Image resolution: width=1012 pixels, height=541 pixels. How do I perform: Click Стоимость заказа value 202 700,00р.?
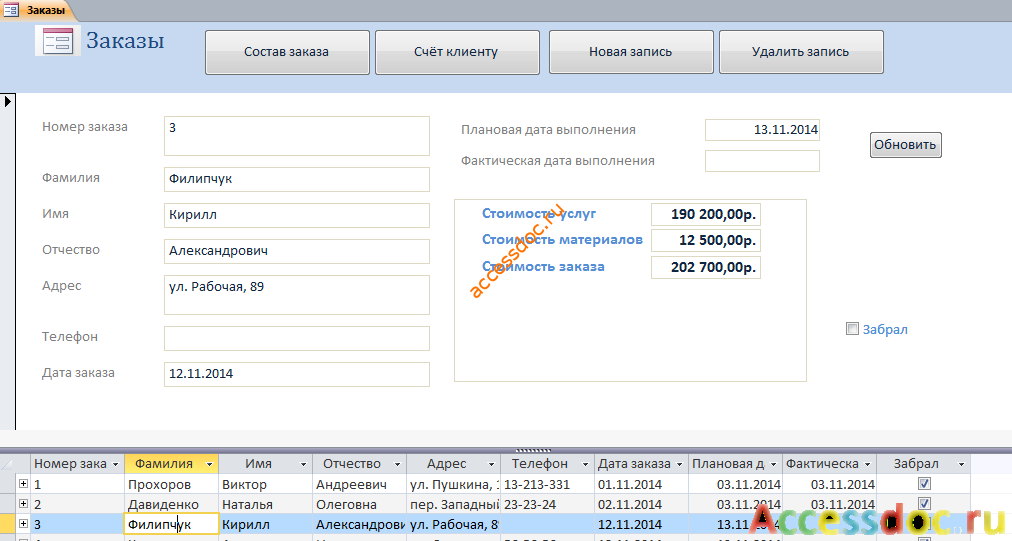706,267
